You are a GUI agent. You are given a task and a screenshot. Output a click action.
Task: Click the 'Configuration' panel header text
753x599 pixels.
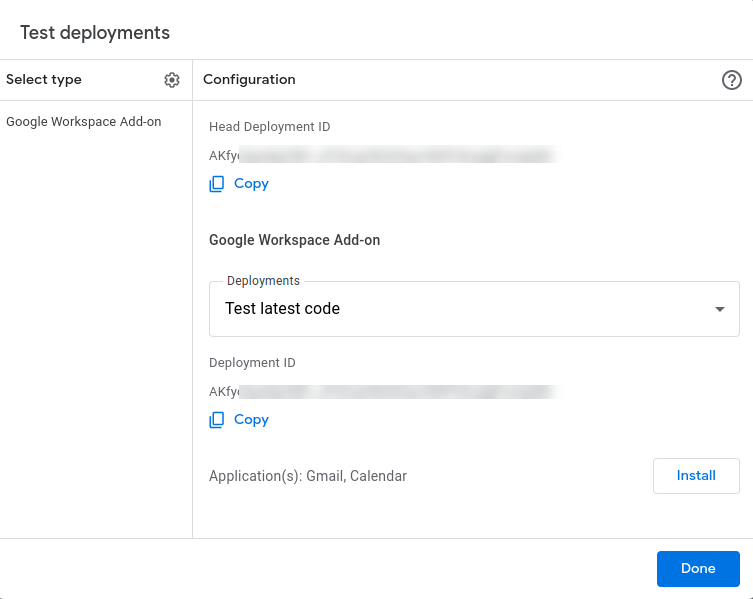click(x=249, y=80)
